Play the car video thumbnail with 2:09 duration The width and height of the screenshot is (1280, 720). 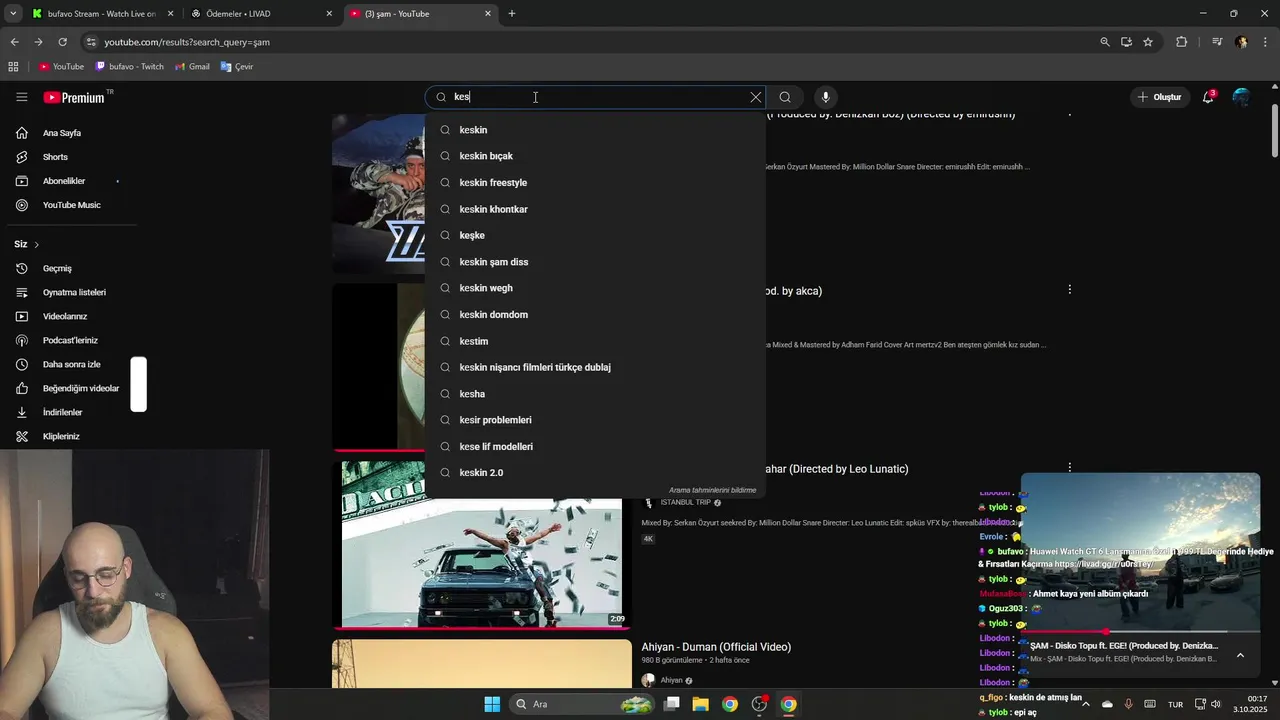pyautogui.click(x=481, y=544)
